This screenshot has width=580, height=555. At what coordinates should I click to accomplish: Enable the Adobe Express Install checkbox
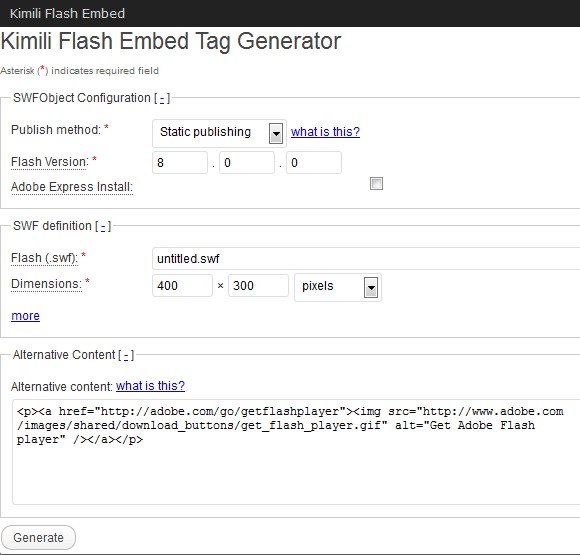376,184
